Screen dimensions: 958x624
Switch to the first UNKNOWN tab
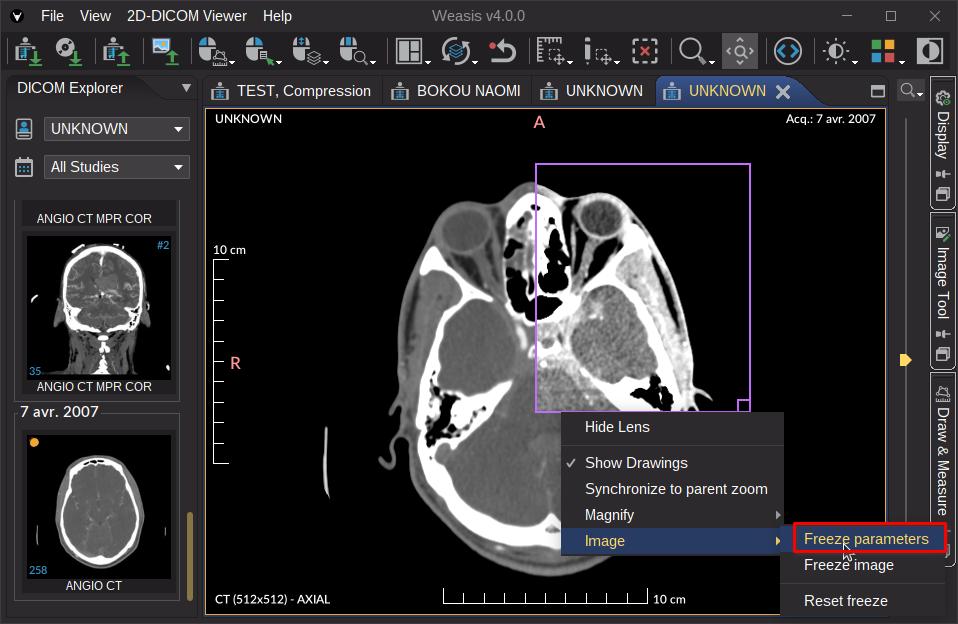pos(592,91)
